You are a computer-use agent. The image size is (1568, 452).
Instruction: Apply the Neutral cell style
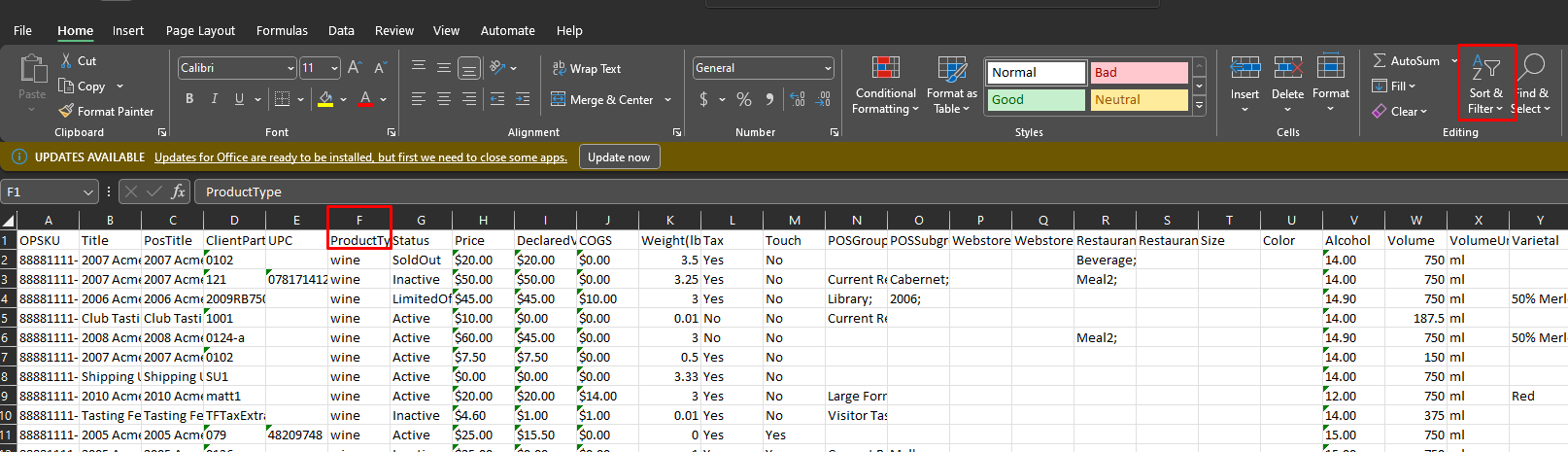click(x=1139, y=99)
